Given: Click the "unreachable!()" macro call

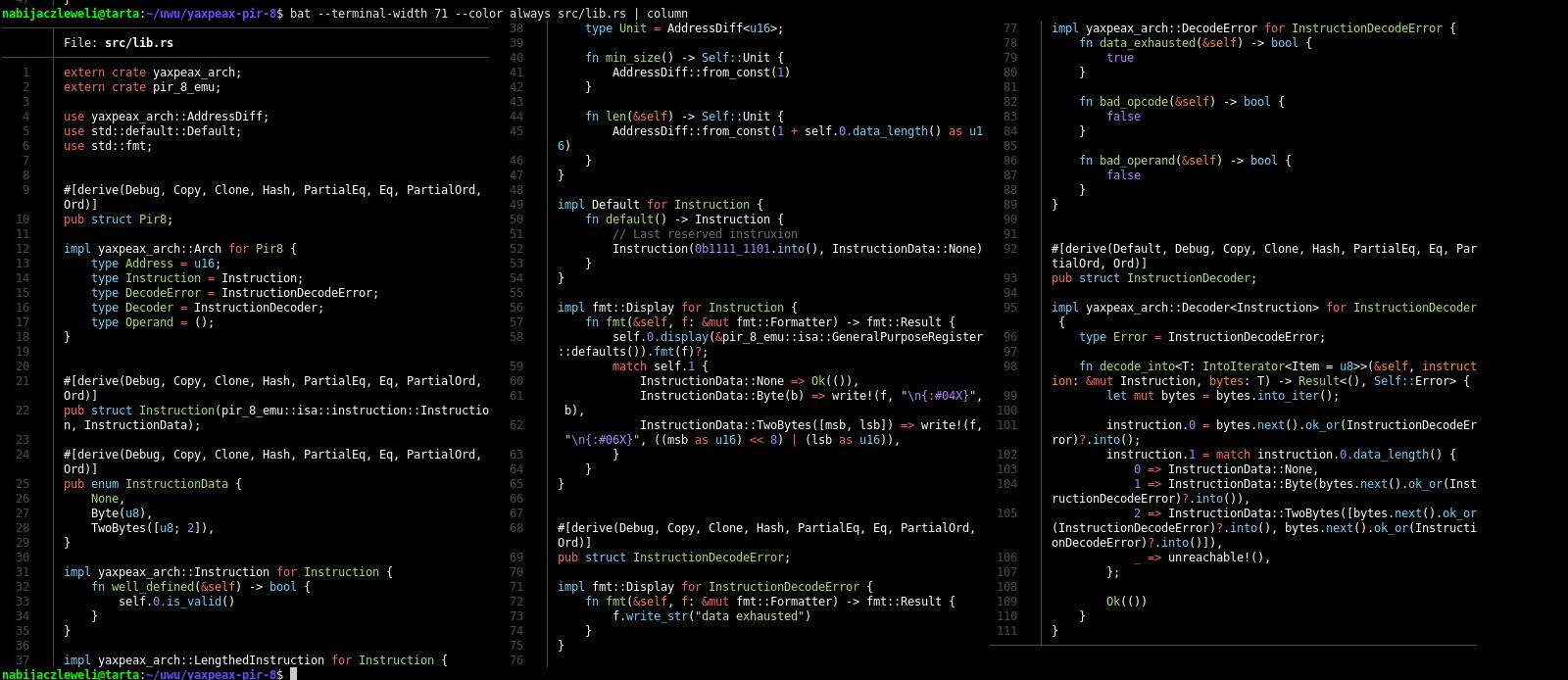Looking at the screenshot, I should [x=1218, y=558].
